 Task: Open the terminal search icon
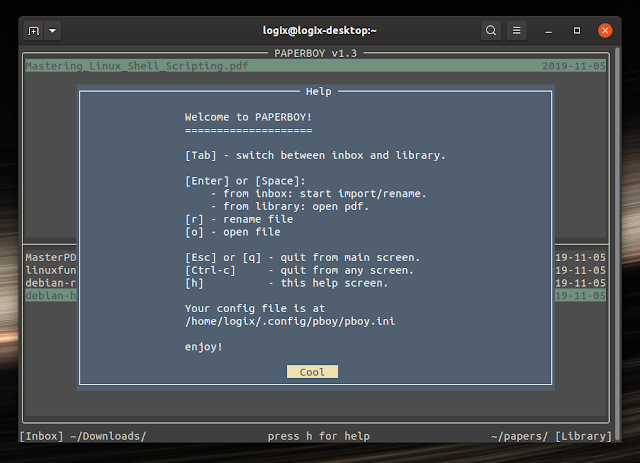pyautogui.click(x=491, y=31)
